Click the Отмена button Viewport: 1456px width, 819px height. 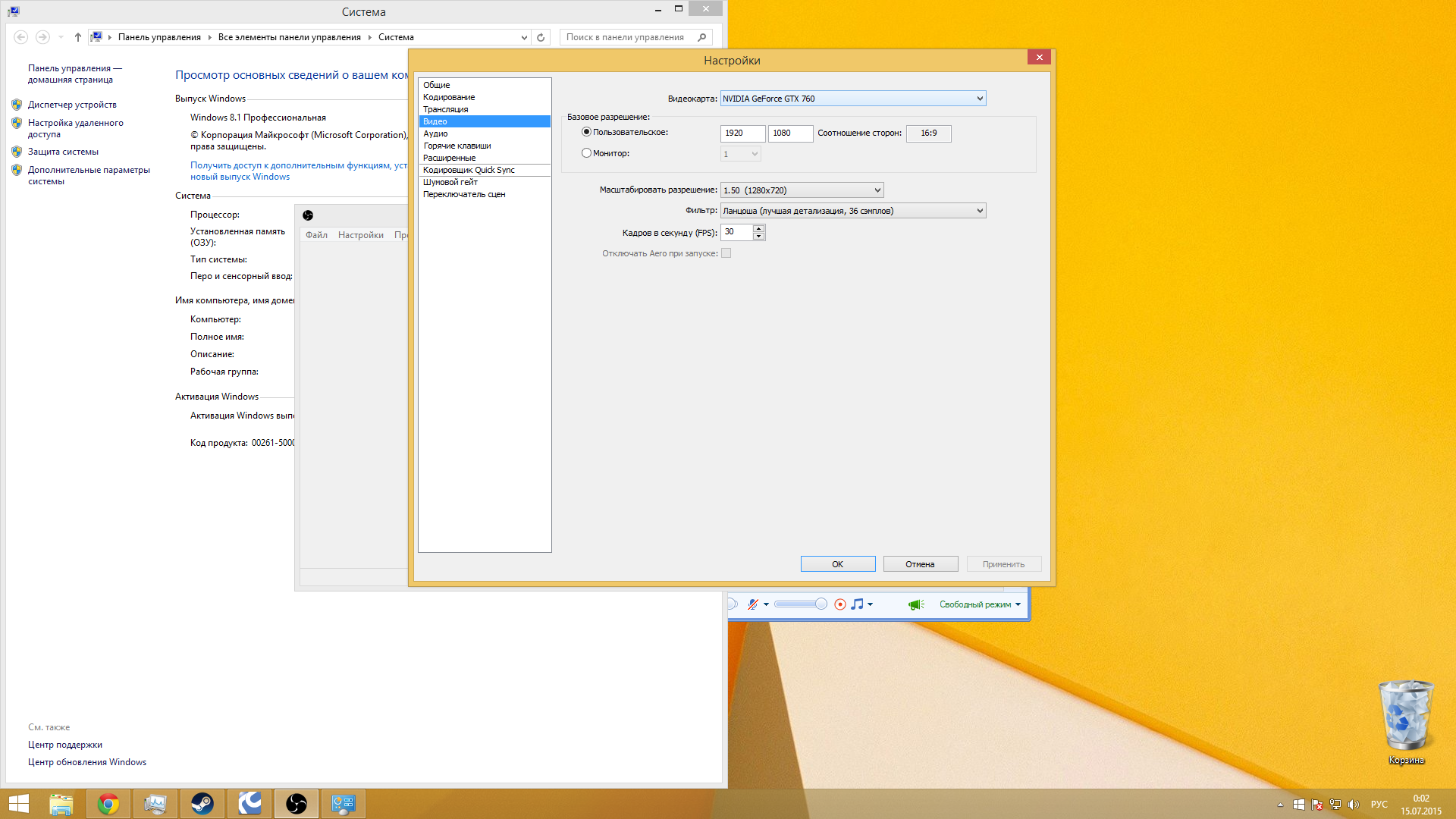[x=921, y=564]
